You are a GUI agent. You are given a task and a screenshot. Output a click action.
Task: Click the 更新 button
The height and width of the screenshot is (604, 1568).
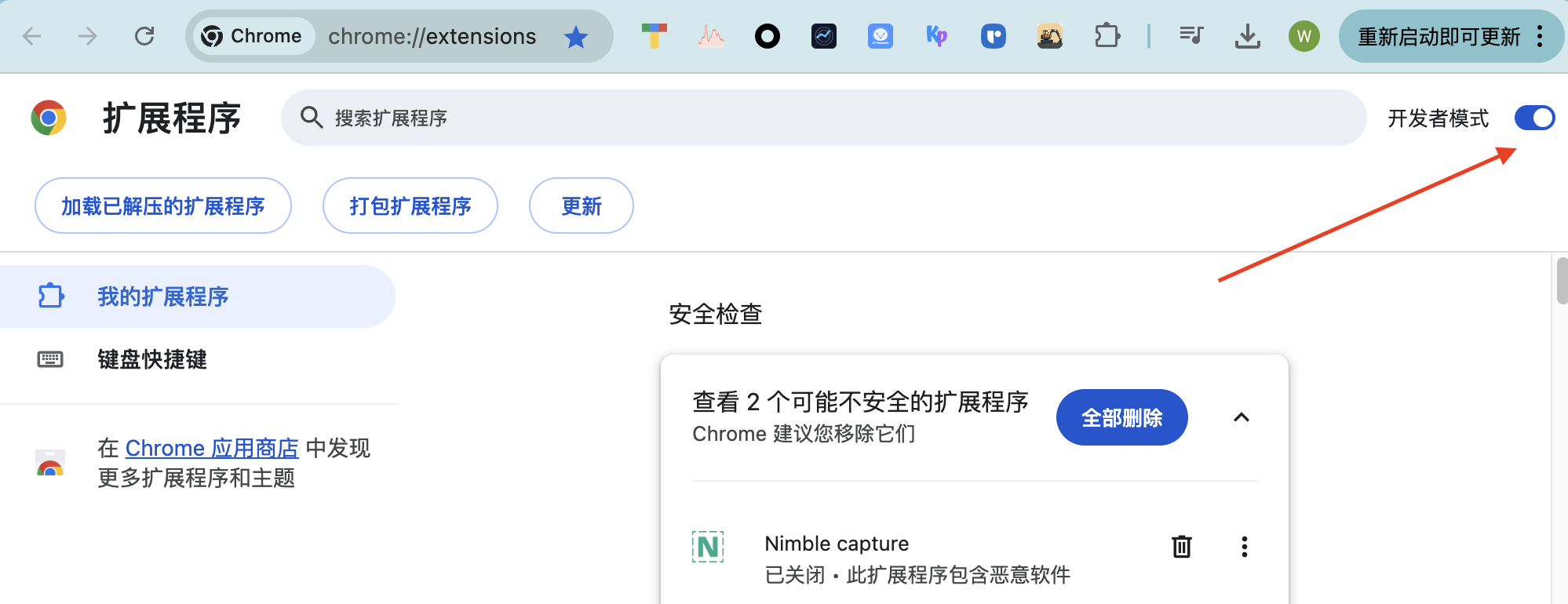pos(582,206)
